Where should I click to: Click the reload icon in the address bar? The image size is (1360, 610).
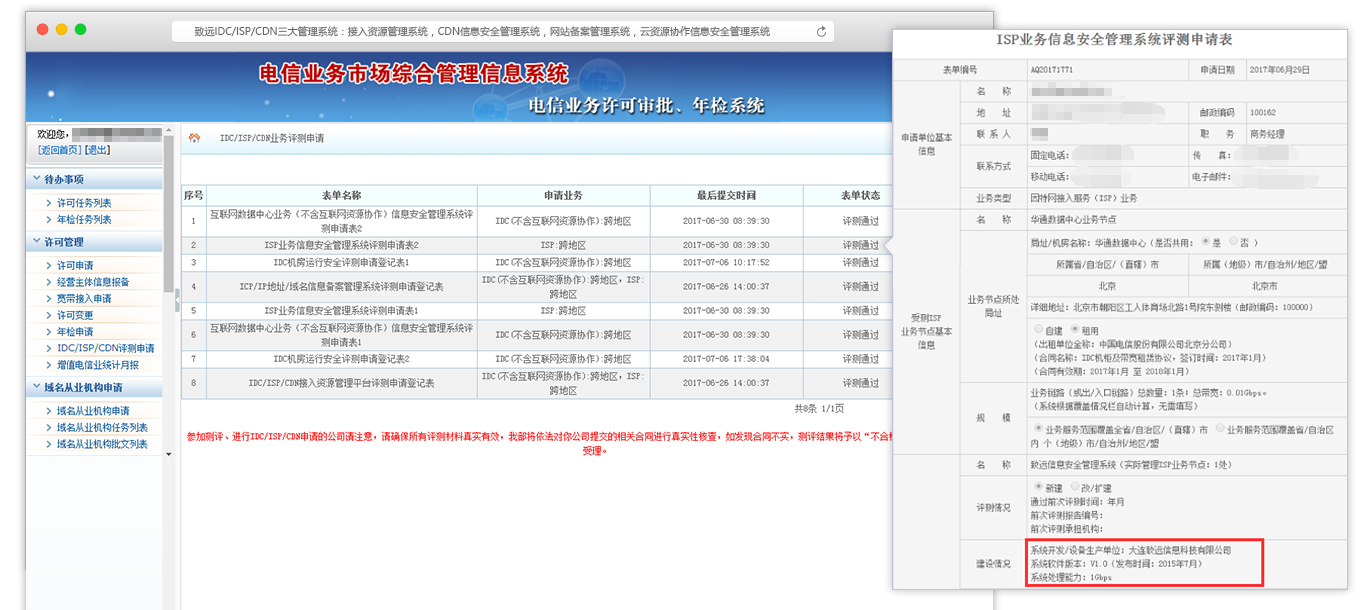tap(822, 32)
